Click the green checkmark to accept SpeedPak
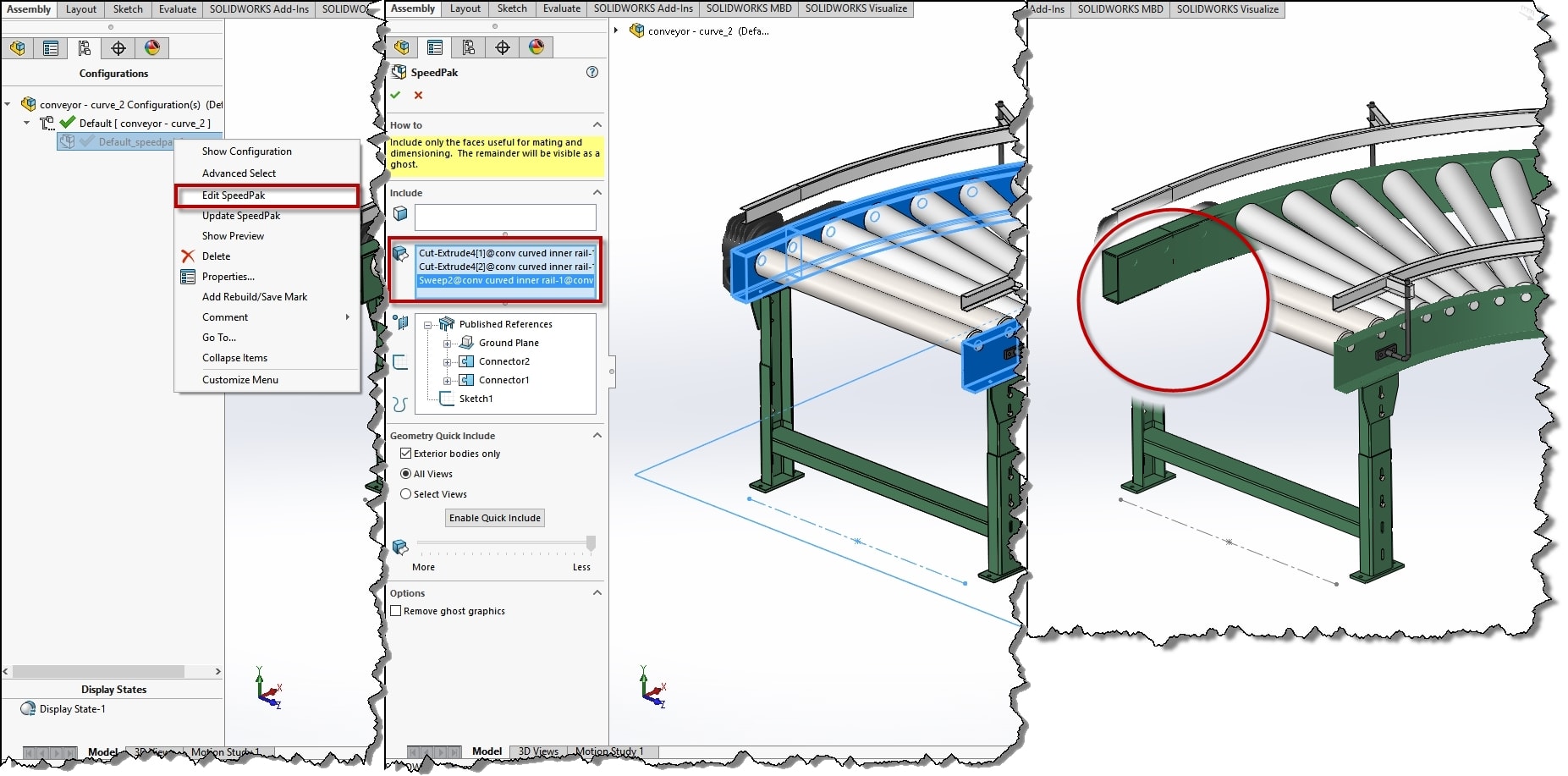The height and width of the screenshot is (776, 1568). 395,95
